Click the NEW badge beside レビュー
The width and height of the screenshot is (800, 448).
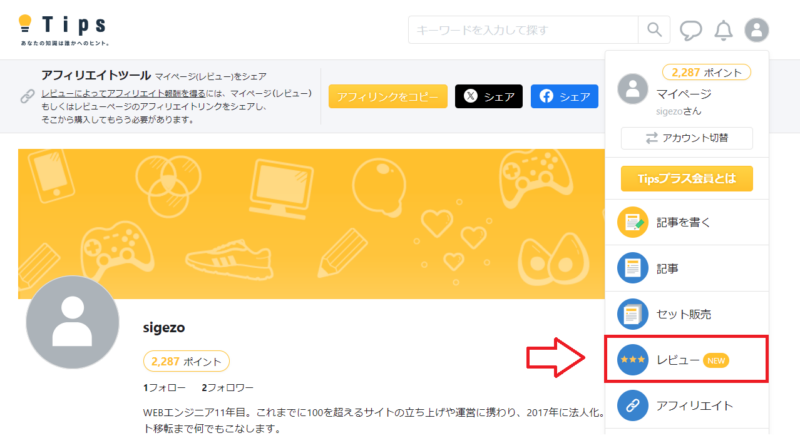click(x=716, y=361)
